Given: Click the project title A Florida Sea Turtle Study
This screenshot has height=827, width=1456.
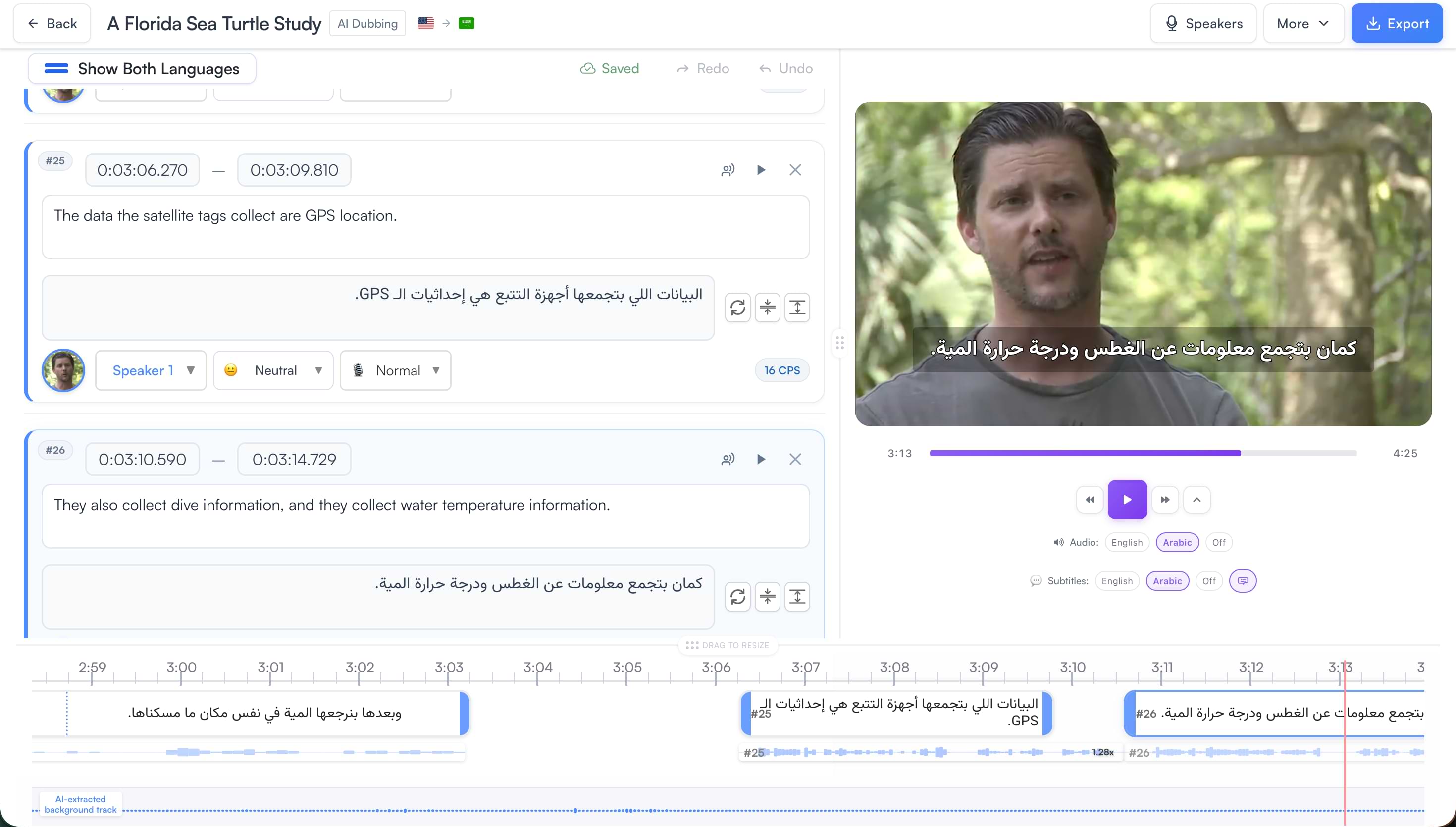Looking at the screenshot, I should click(x=214, y=23).
